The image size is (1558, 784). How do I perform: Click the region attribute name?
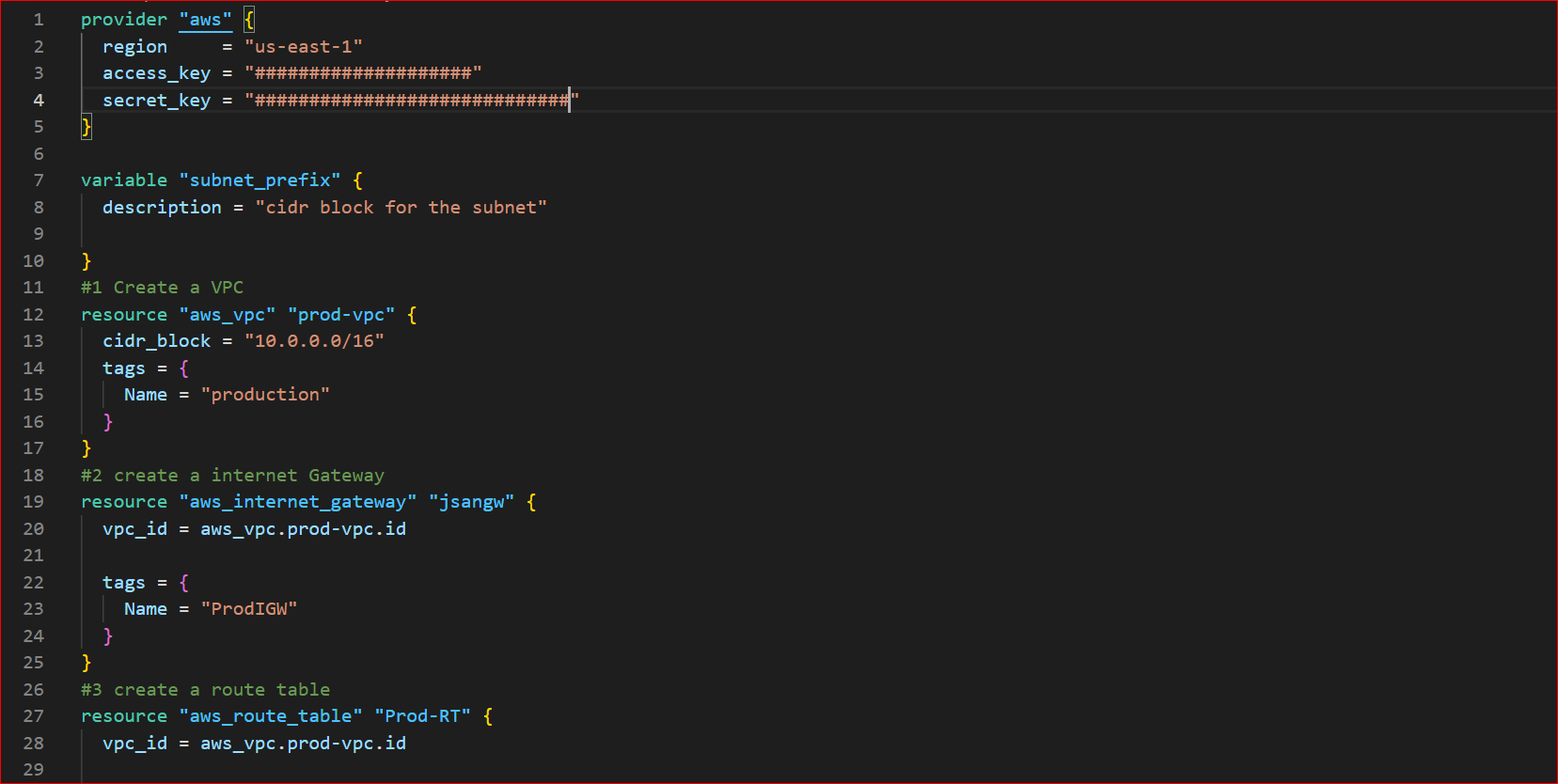(x=135, y=46)
